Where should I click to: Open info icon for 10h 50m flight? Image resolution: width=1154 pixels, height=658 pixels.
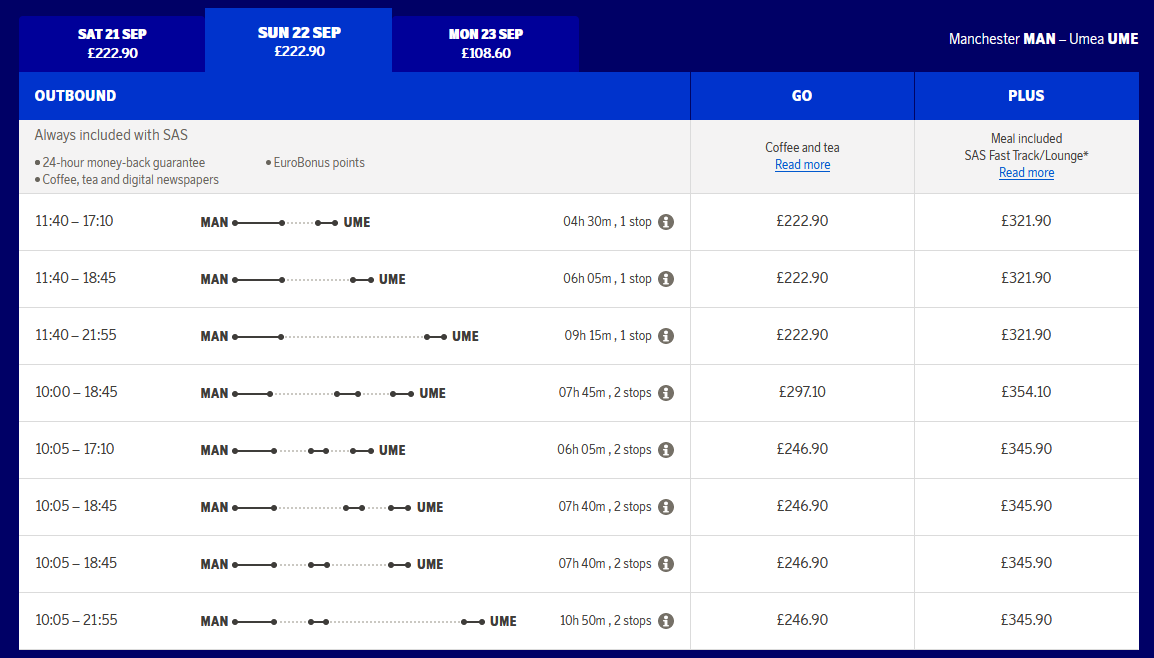pyautogui.click(x=666, y=620)
